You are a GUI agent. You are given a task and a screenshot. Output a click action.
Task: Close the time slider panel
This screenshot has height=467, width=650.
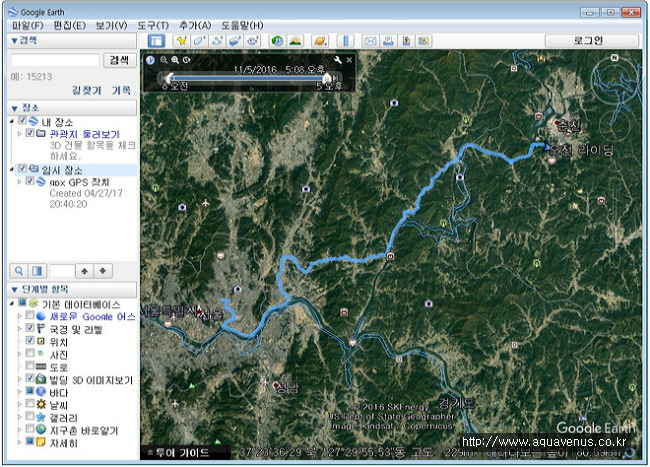pos(349,60)
